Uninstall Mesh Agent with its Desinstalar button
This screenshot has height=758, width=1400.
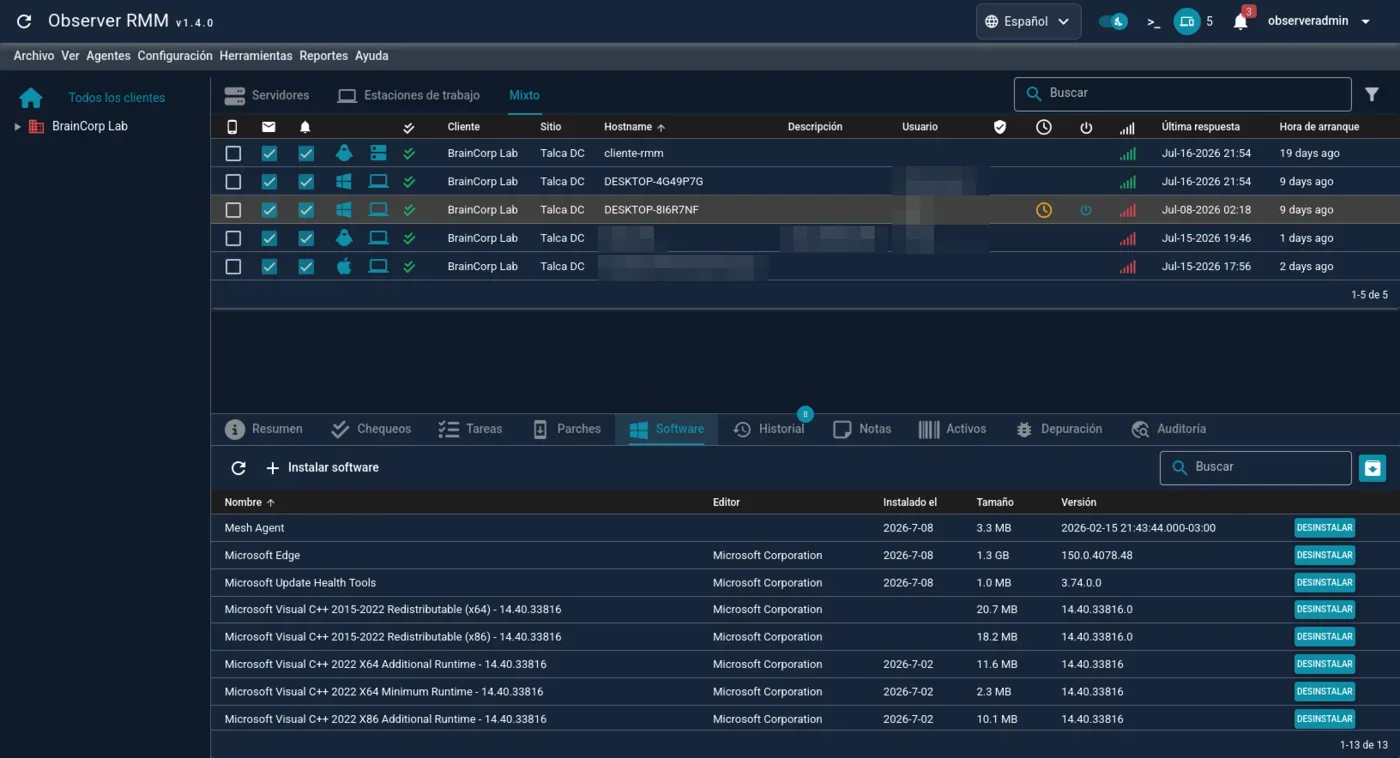point(1324,528)
